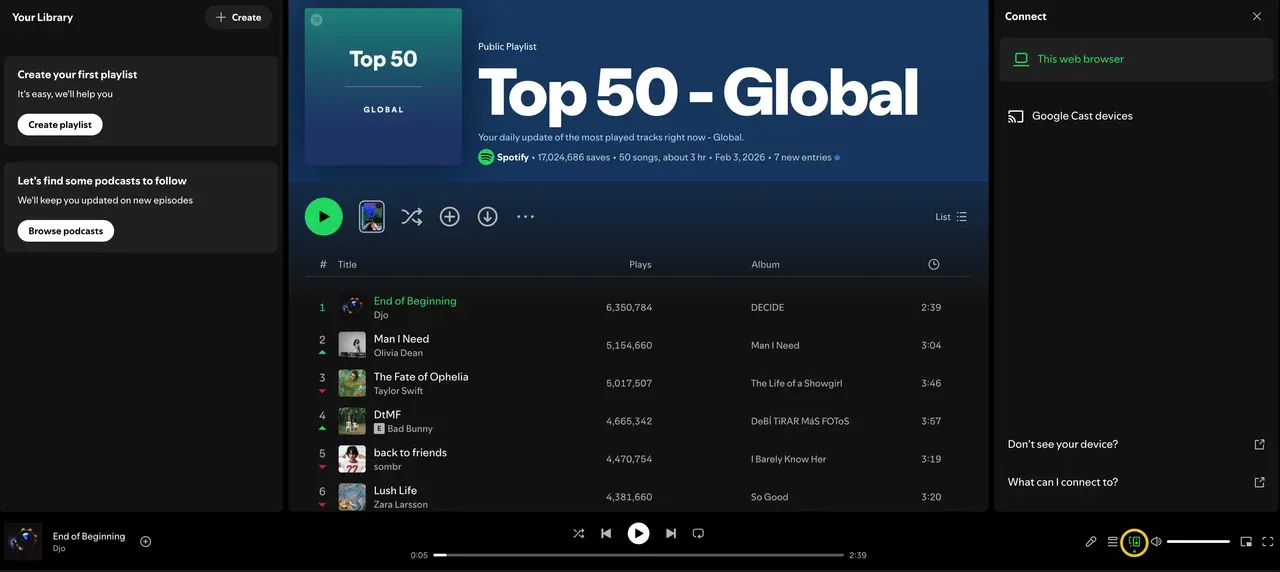Select The Fate of Ophelia track

point(421,377)
